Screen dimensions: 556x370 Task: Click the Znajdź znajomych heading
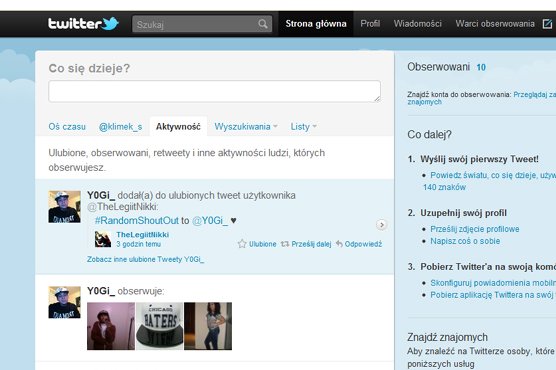pos(447,337)
